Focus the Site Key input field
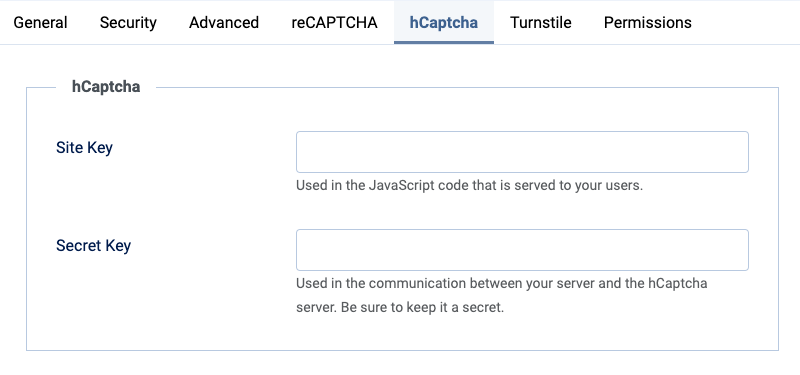This screenshot has height=375, width=800. (522, 152)
